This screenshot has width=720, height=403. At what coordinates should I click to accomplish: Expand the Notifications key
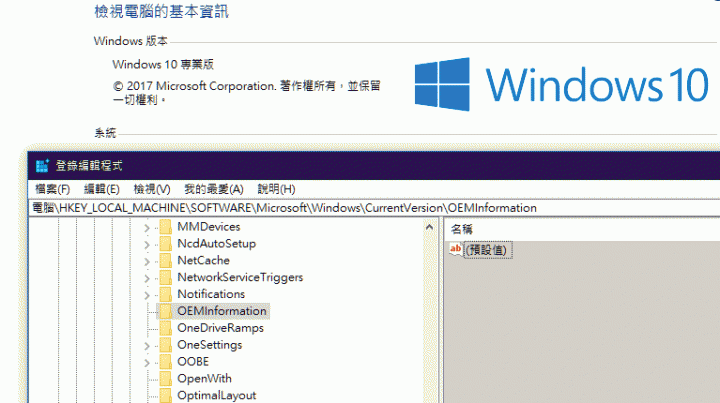tap(147, 295)
